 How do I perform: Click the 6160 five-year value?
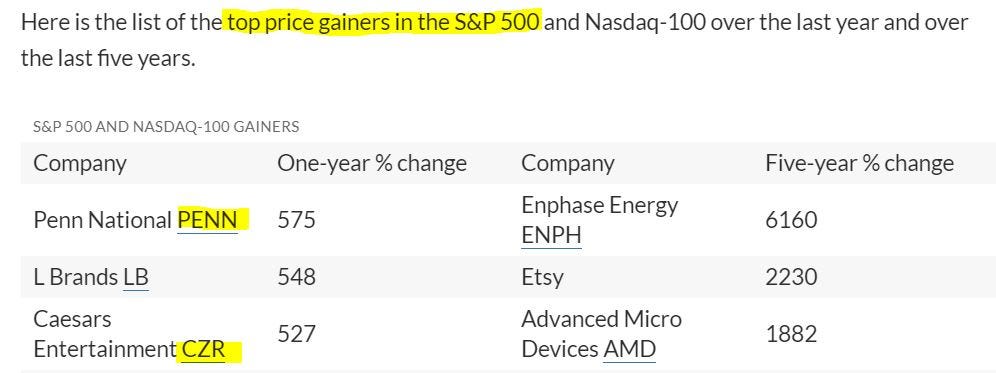(791, 220)
